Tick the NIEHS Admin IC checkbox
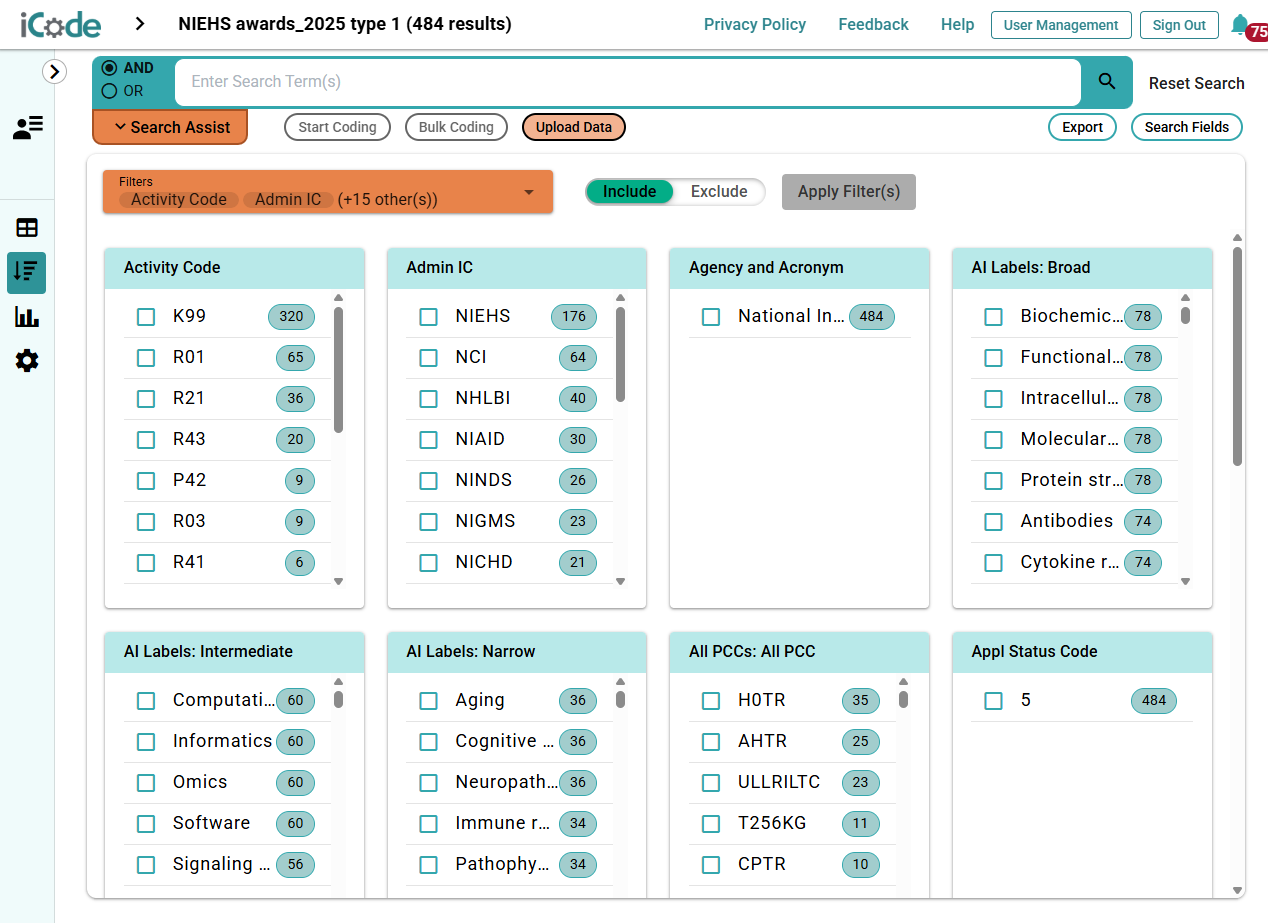Image resolution: width=1268 pixels, height=923 pixels. click(x=429, y=317)
